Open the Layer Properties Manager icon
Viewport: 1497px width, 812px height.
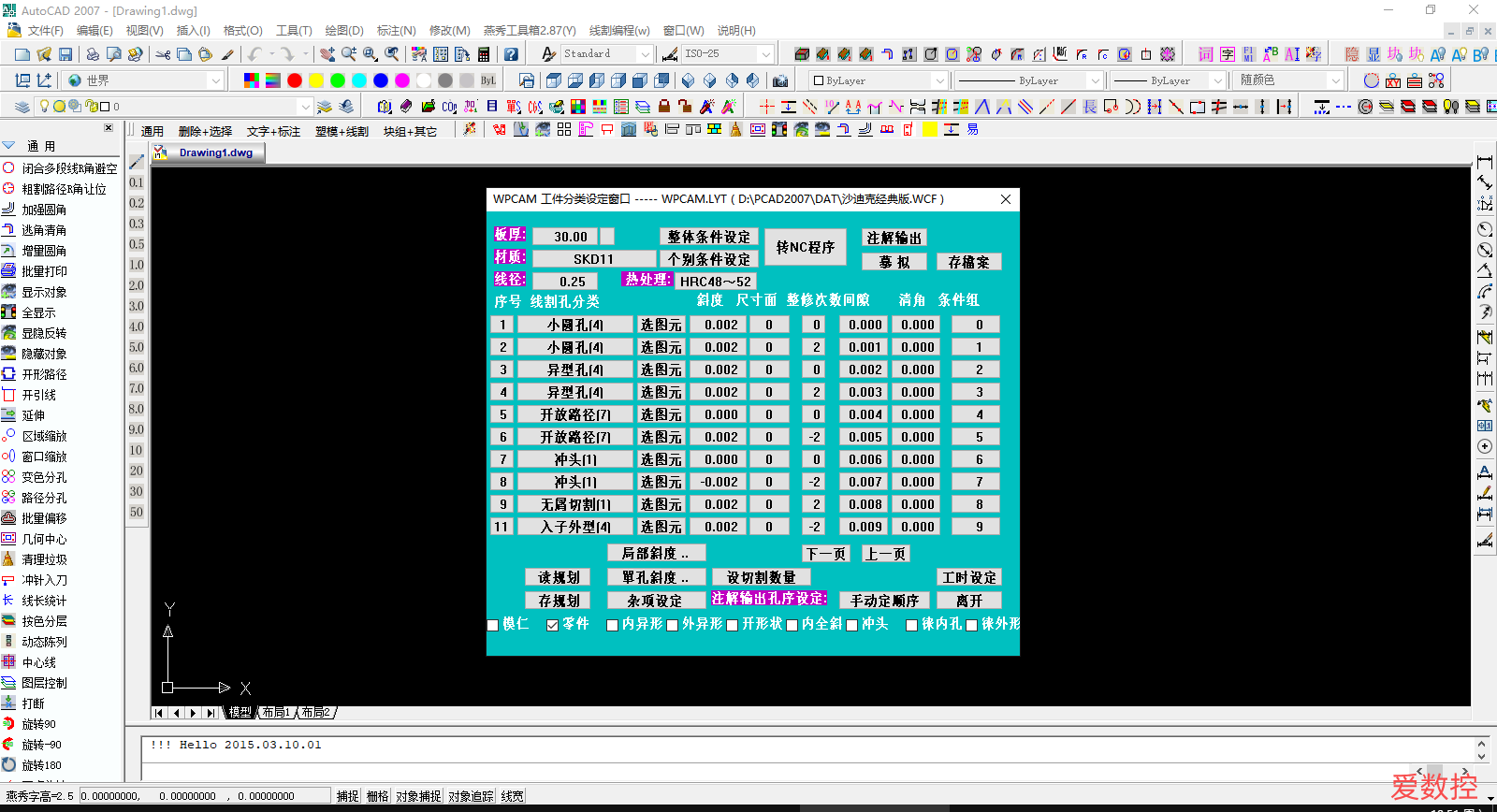22,107
